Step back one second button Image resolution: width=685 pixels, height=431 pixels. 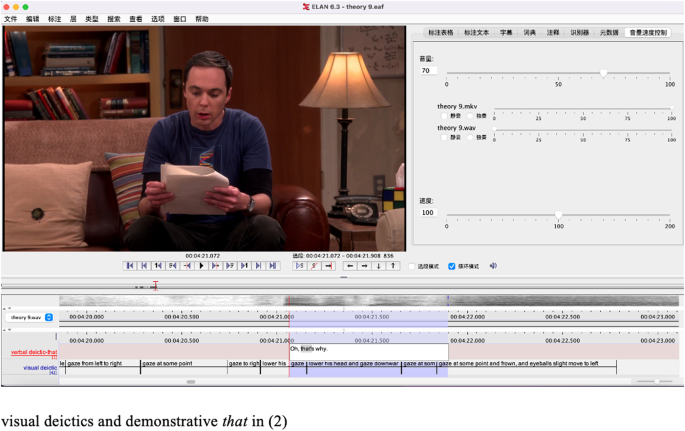pyautogui.click(x=158, y=265)
